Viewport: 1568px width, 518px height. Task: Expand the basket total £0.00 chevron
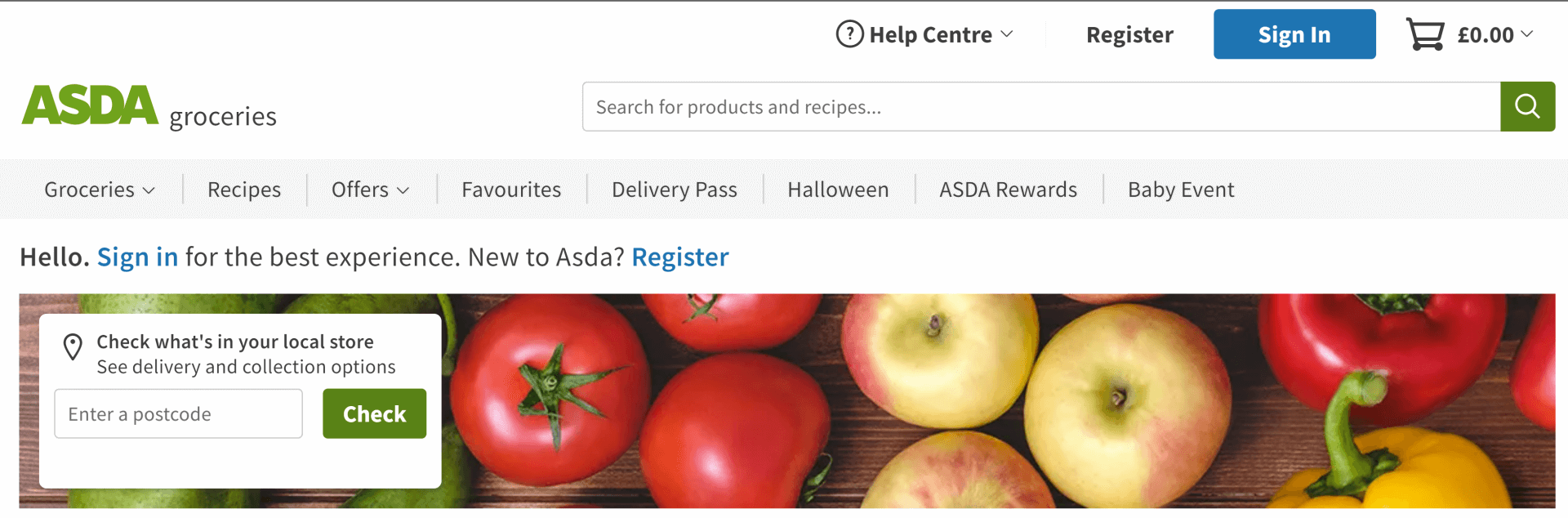pyautogui.click(x=1527, y=34)
